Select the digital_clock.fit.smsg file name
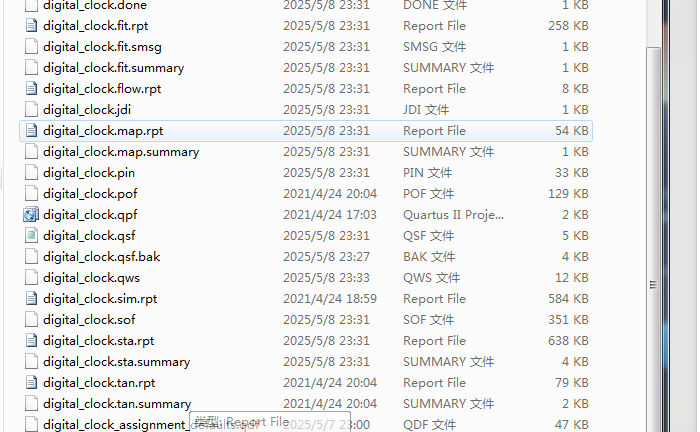Viewport: 700px width, 432px height. point(102,47)
